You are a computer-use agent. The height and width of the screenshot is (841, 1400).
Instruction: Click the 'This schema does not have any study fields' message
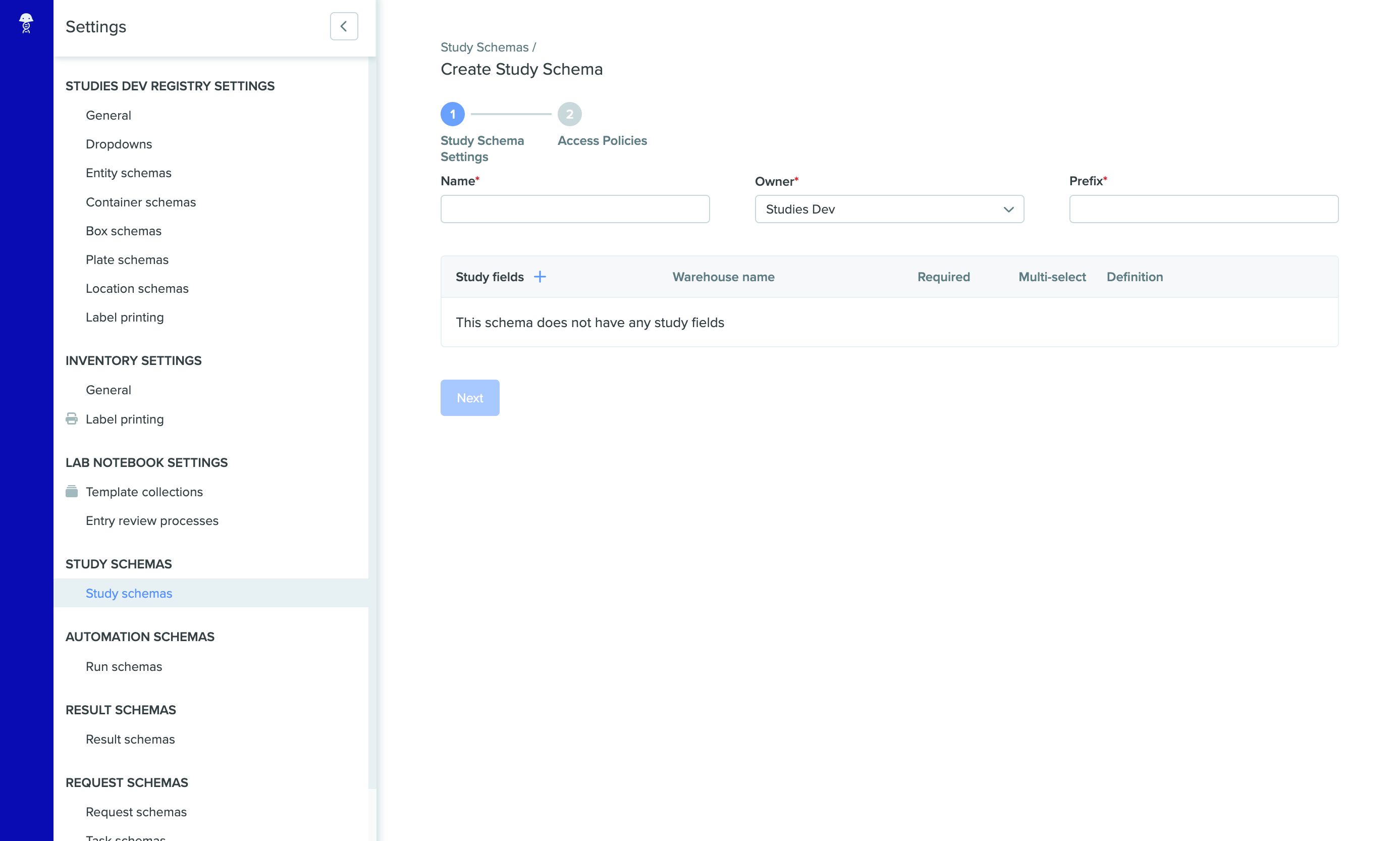click(590, 323)
